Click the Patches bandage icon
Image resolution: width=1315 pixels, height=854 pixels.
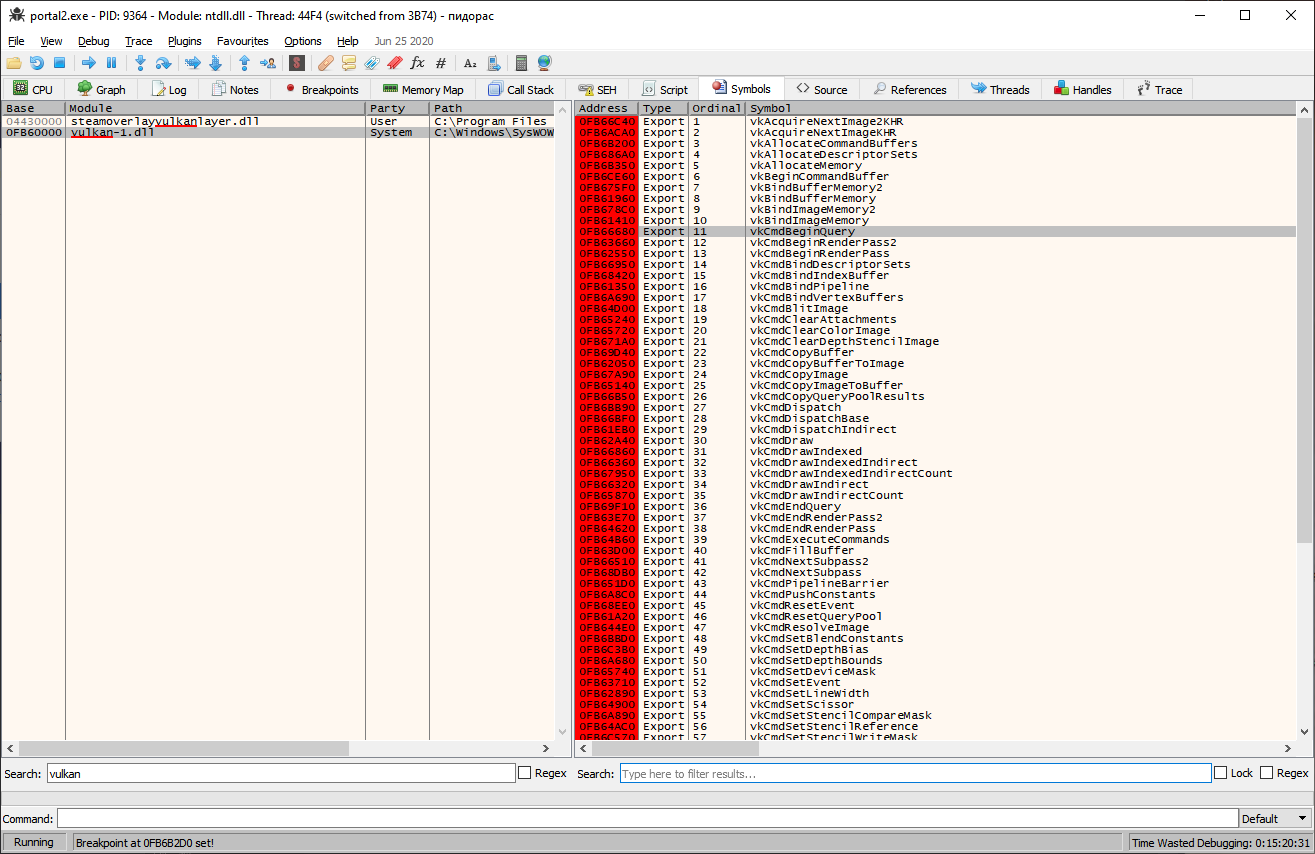click(x=325, y=63)
